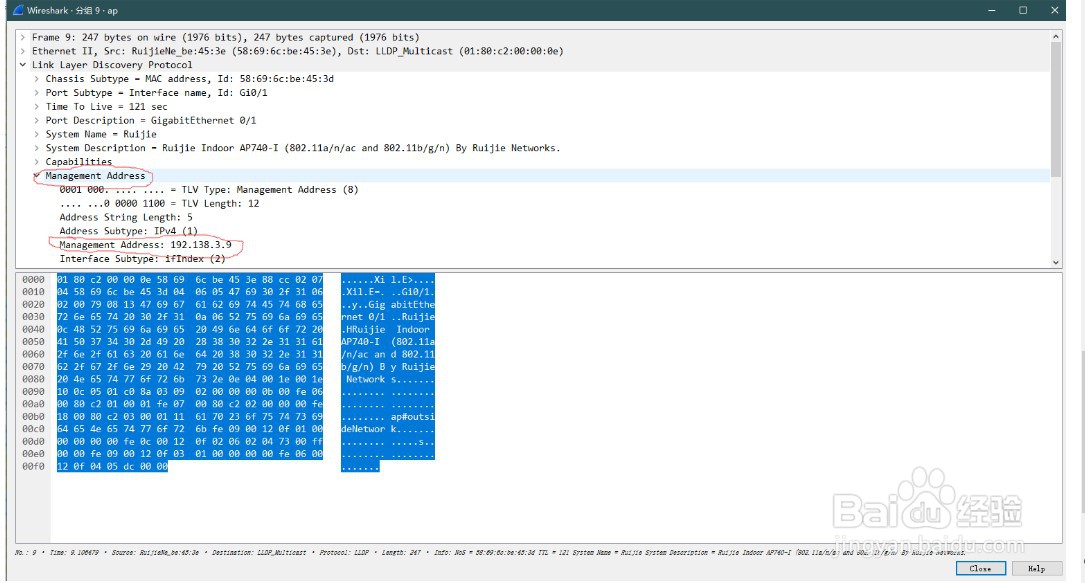Select Interface Subtype: ifIndex line
1085x583 pixels.
143,259
